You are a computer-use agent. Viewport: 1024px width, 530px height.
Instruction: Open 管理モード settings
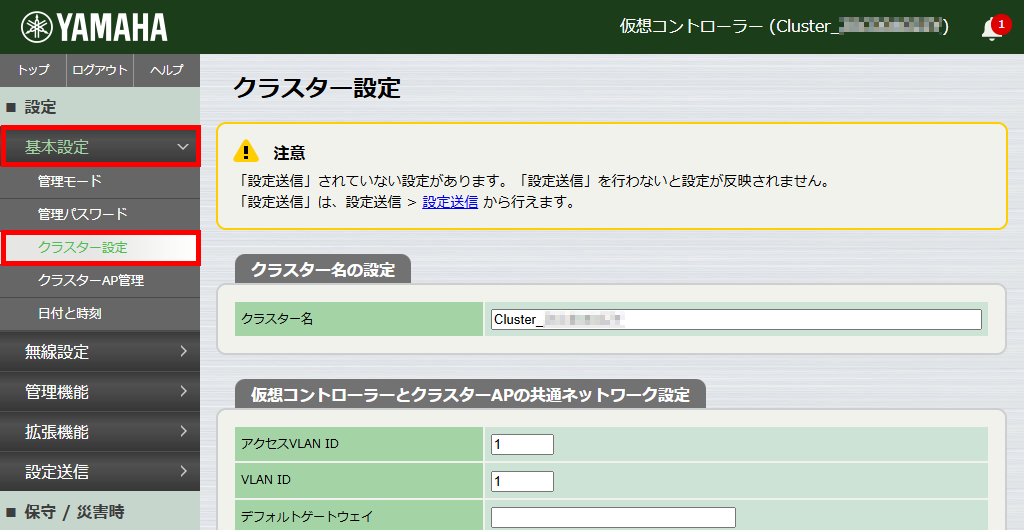pos(100,181)
